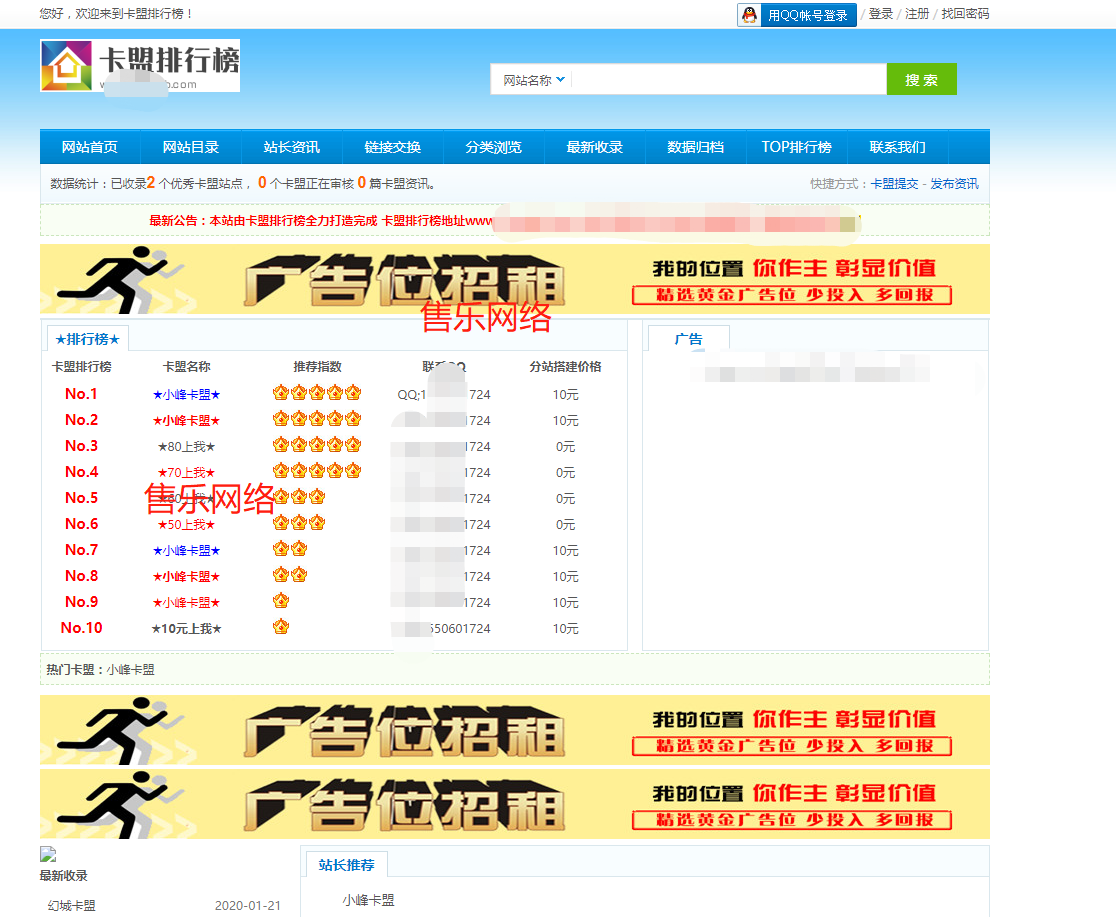
Task: Click the two-crown rating in row No.8
Action: point(290,575)
